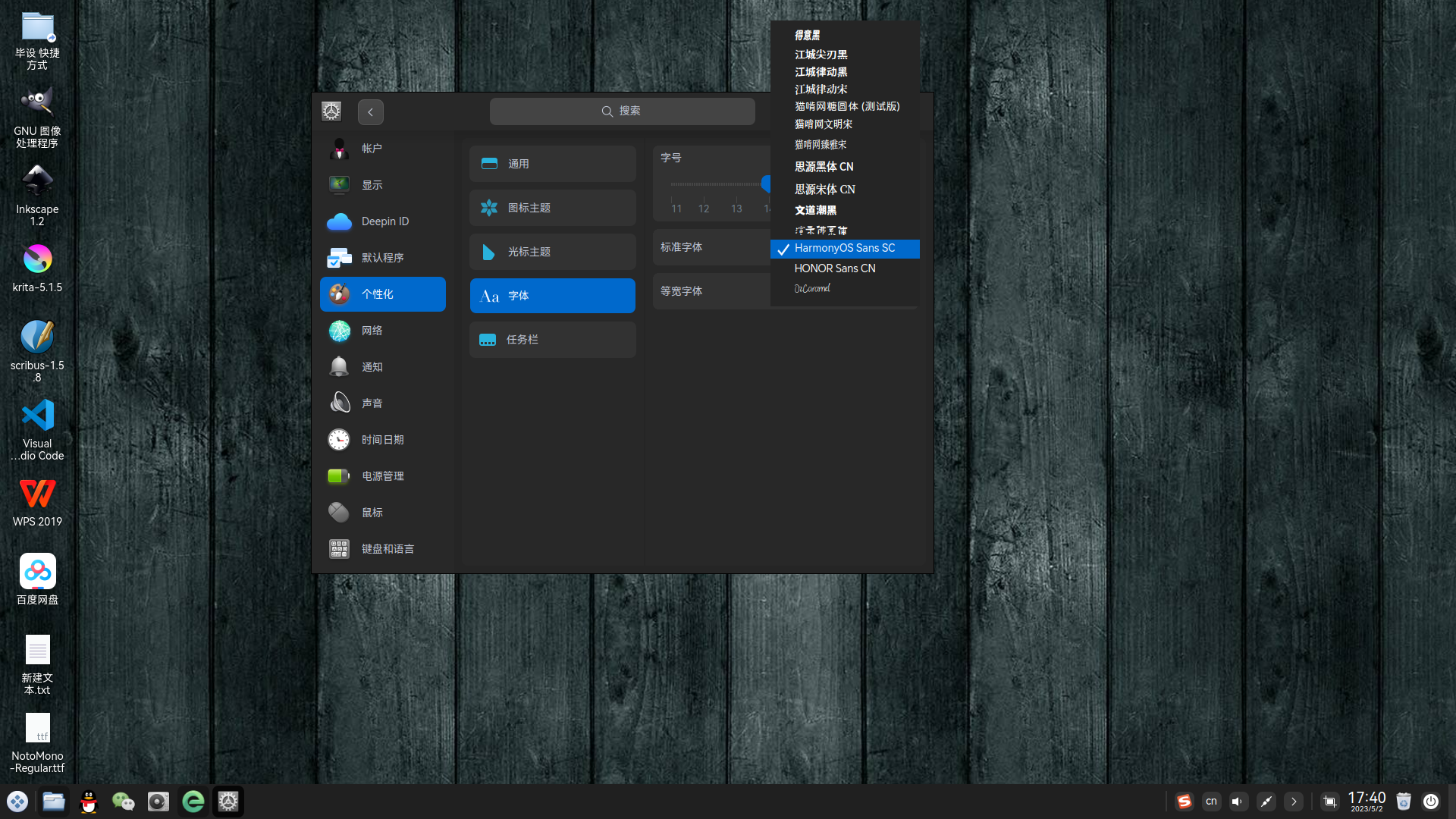Select 个性化 in the settings sidebar

coord(382,293)
